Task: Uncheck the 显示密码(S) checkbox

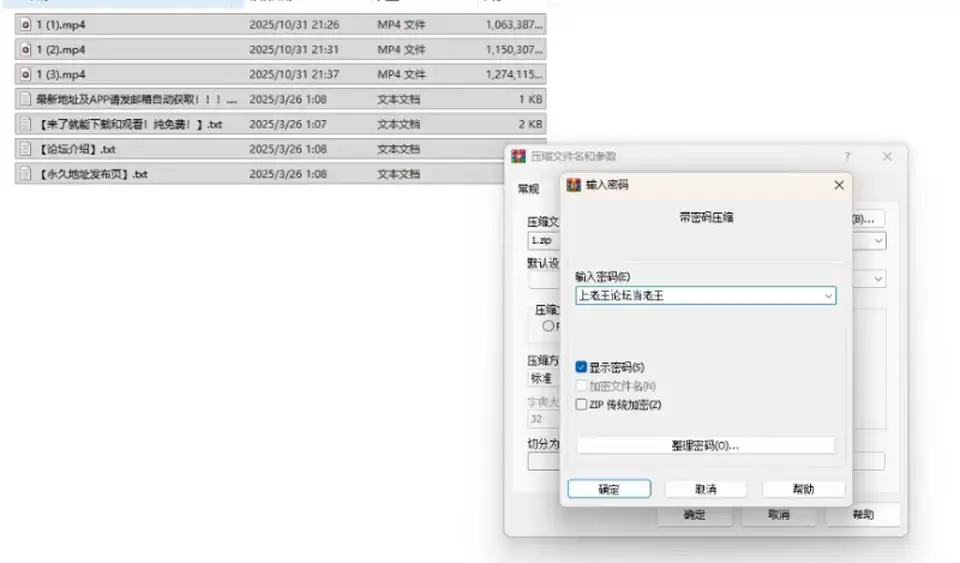Action: (581, 367)
